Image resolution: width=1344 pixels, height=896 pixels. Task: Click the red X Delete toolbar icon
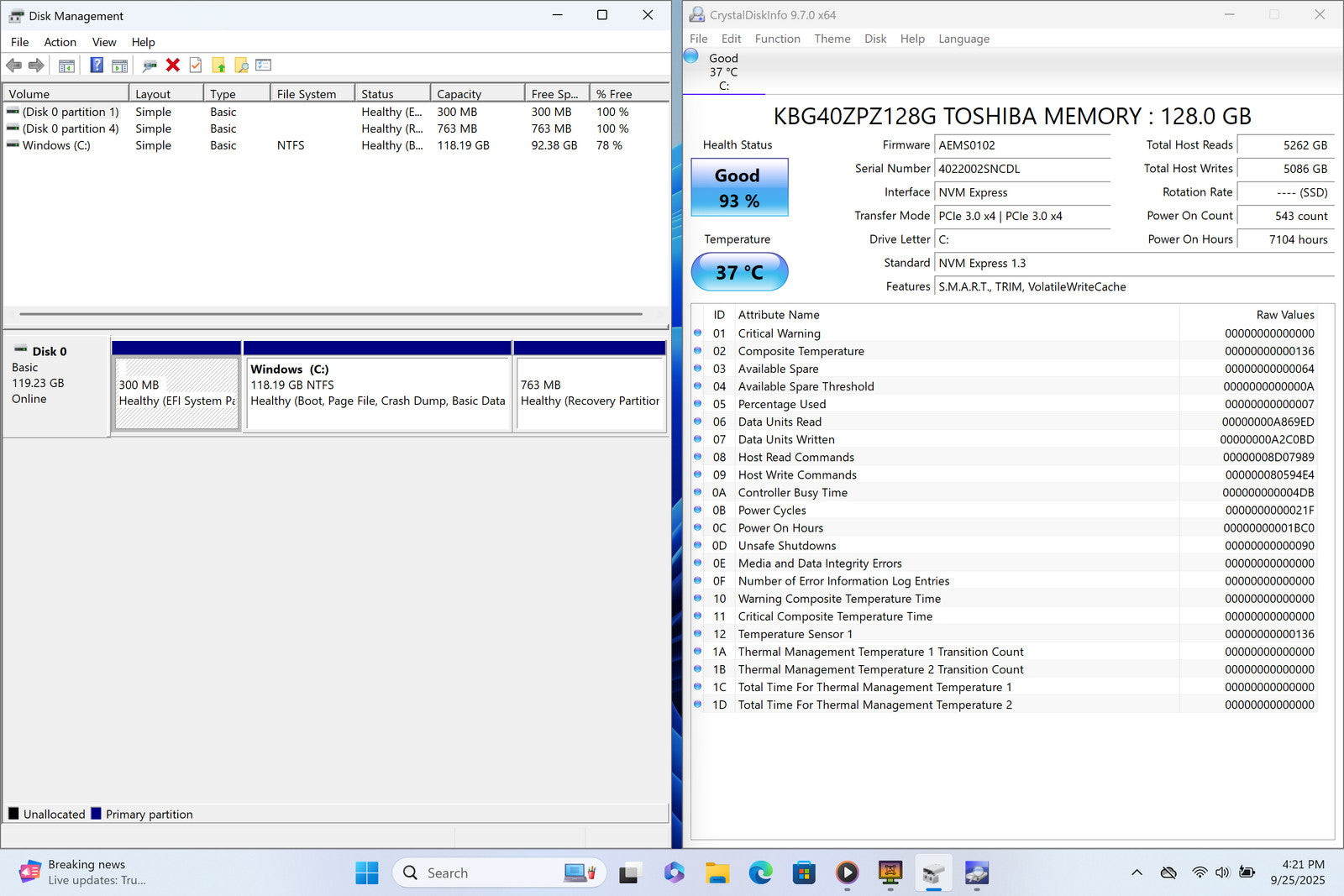pos(173,65)
